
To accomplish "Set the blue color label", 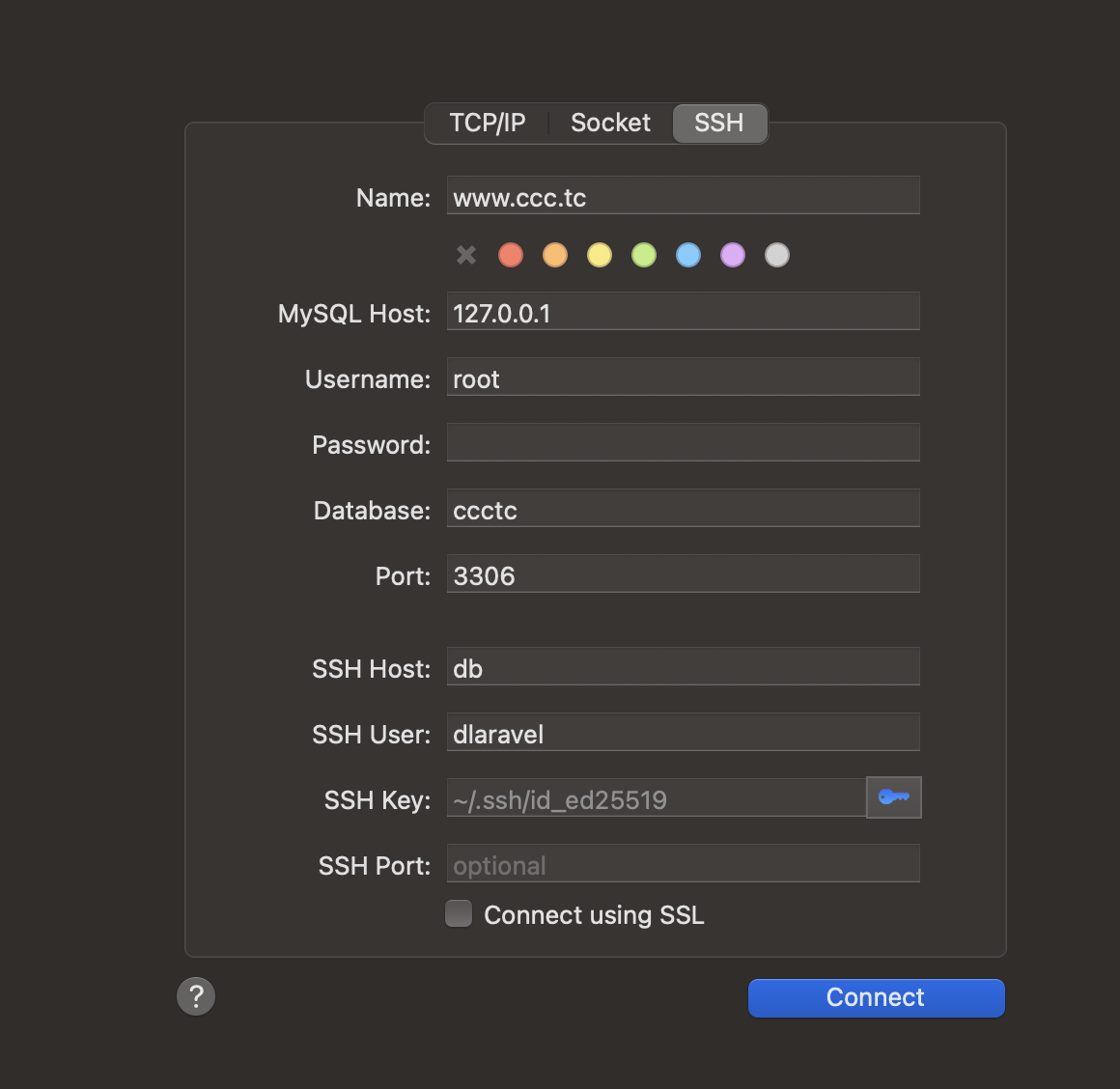I will [688, 255].
